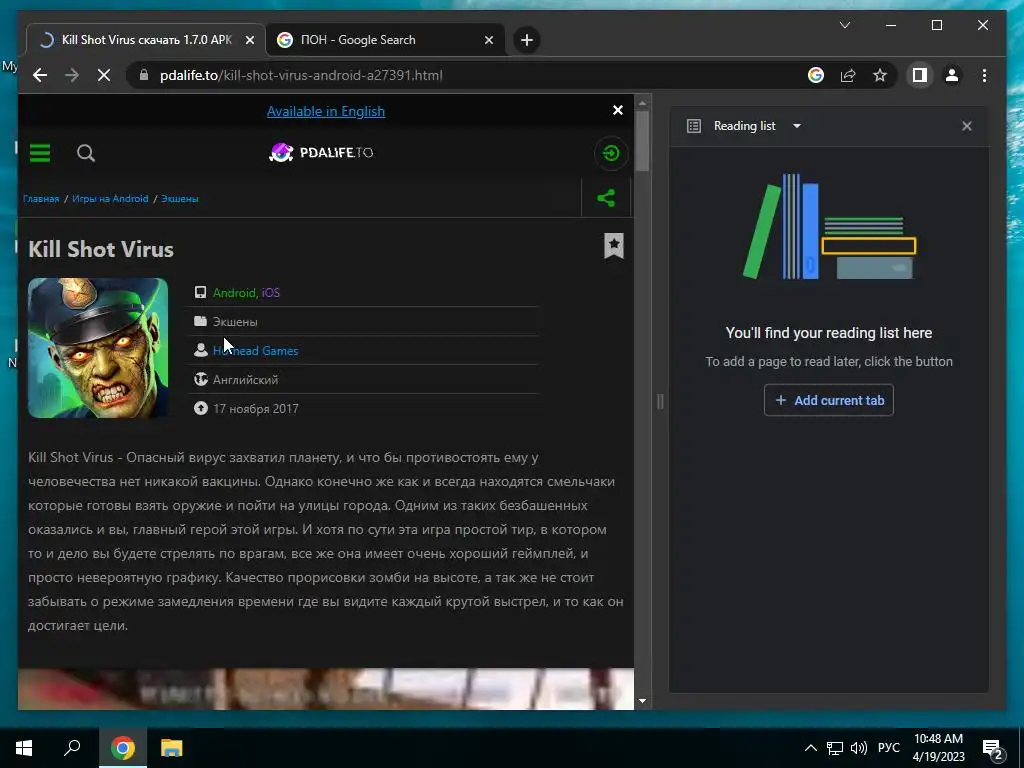Image resolution: width=1024 pixels, height=768 pixels.
Task: Select the iOS platform link
Action: point(270,293)
